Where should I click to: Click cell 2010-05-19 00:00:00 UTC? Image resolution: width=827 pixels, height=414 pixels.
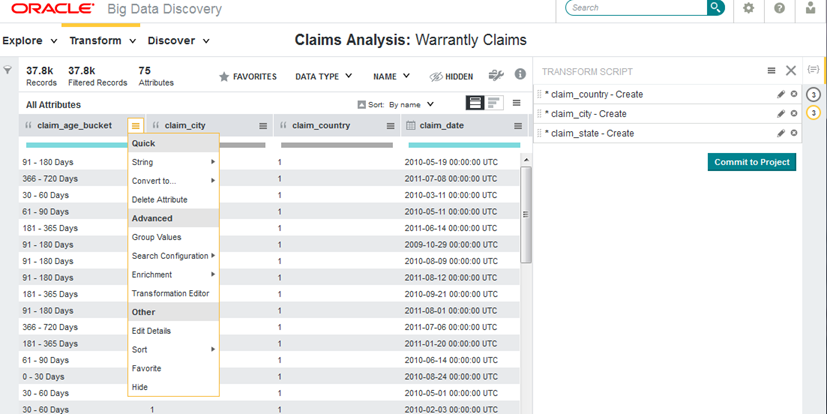(451, 162)
